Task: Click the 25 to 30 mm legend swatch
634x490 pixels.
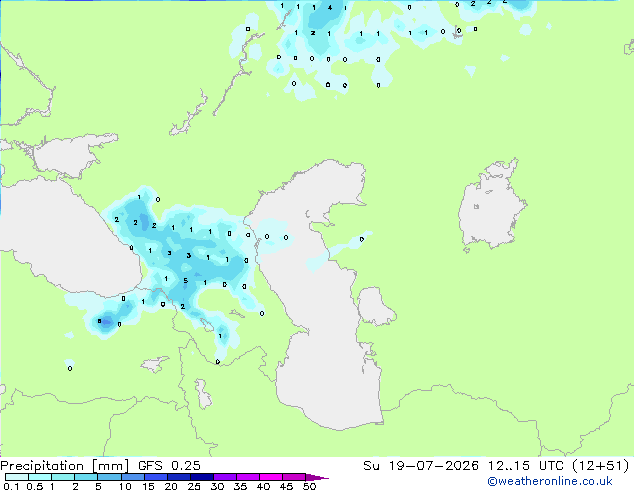Action: (x=202, y=477)
